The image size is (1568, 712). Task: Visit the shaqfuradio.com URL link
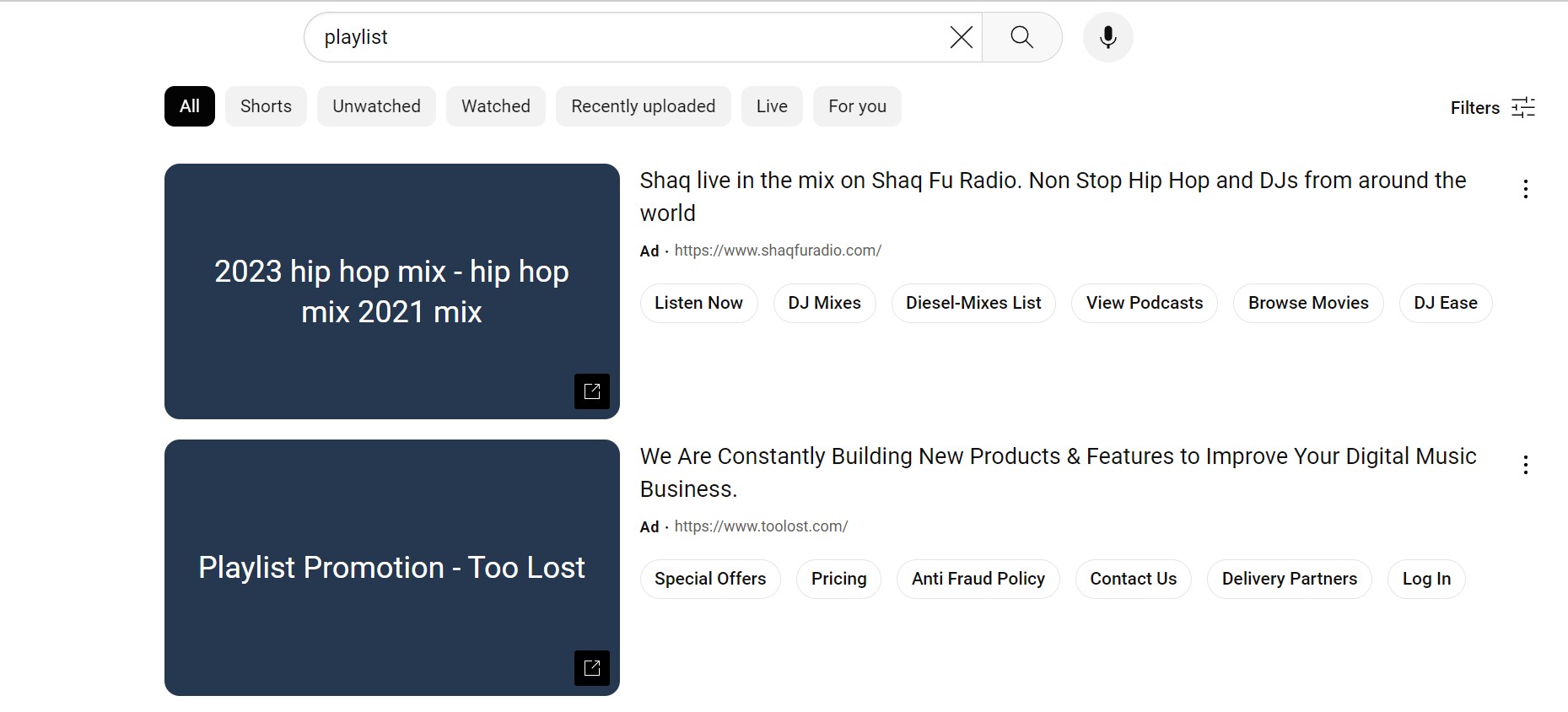tap(778, 251)
